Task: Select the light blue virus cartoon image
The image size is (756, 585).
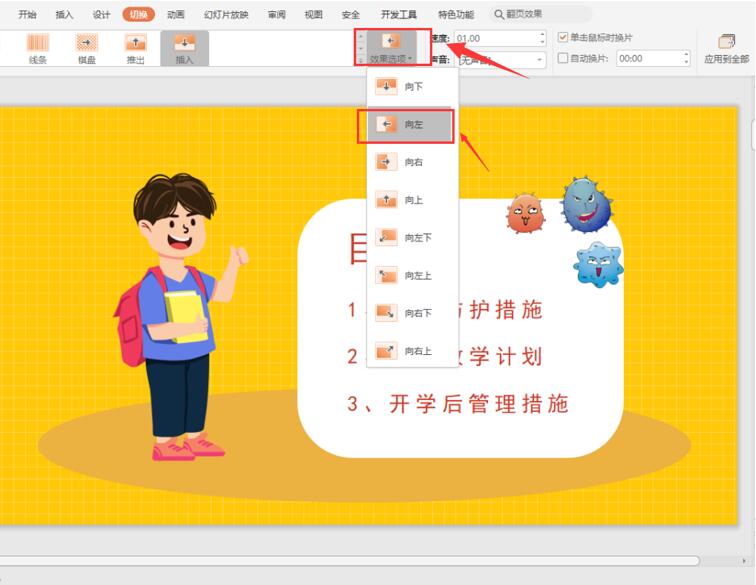Action: [598, 265]
